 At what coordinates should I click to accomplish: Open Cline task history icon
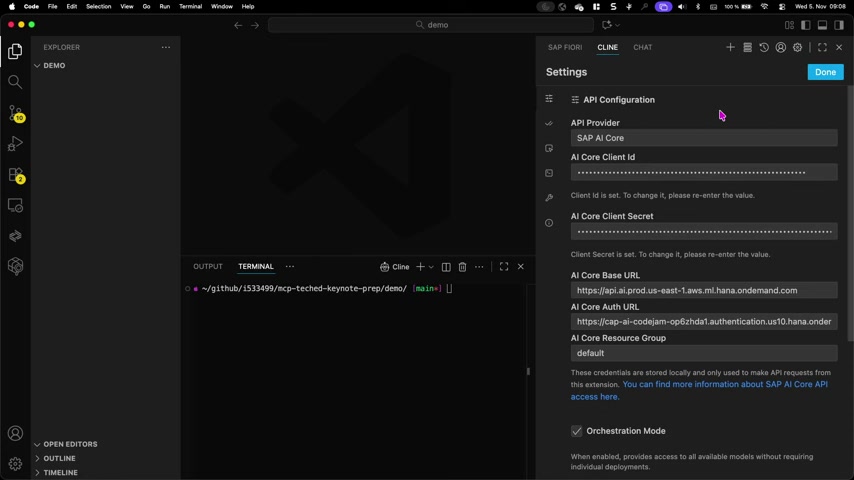point(764,47)
